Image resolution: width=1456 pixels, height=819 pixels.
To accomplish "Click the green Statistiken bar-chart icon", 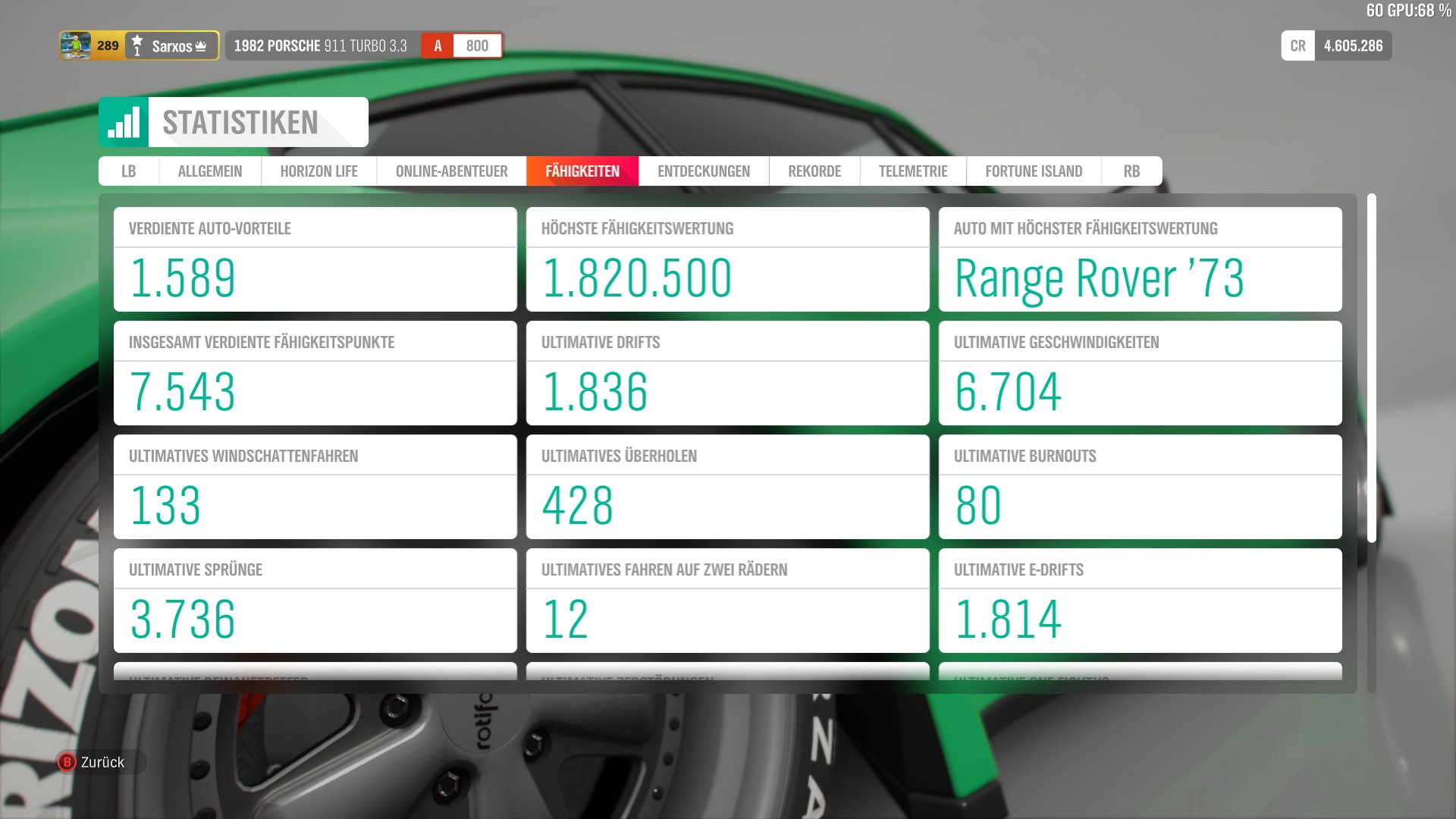I will [124, 122].
